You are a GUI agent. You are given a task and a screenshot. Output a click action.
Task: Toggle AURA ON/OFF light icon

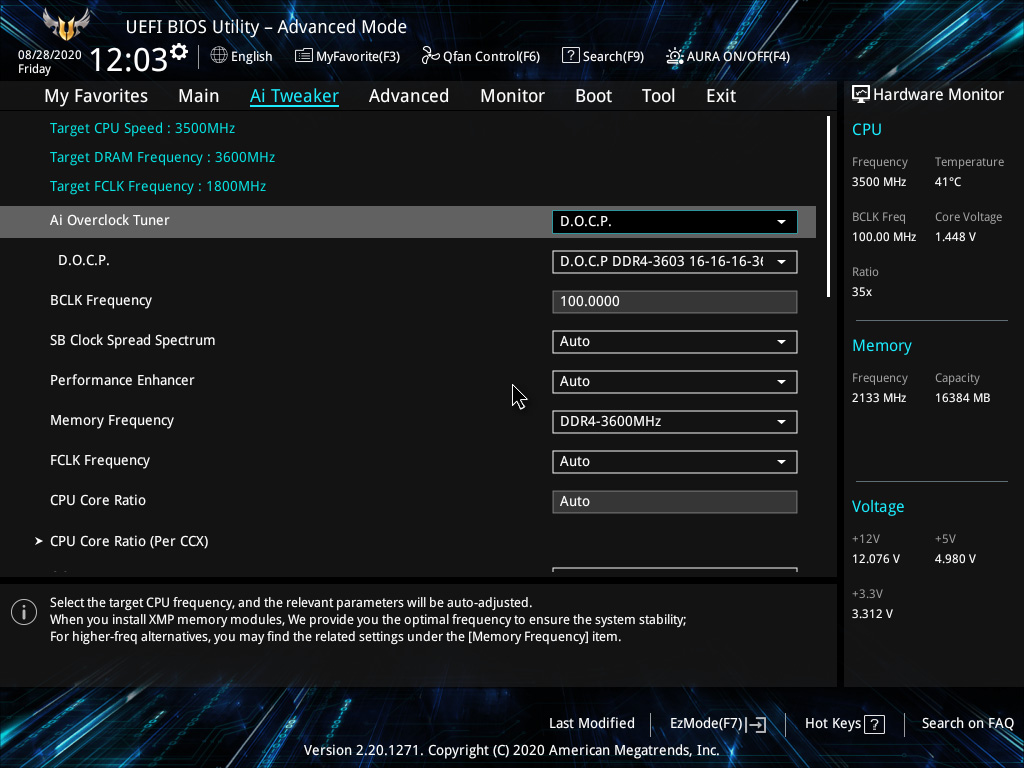(x=675, y=56)
